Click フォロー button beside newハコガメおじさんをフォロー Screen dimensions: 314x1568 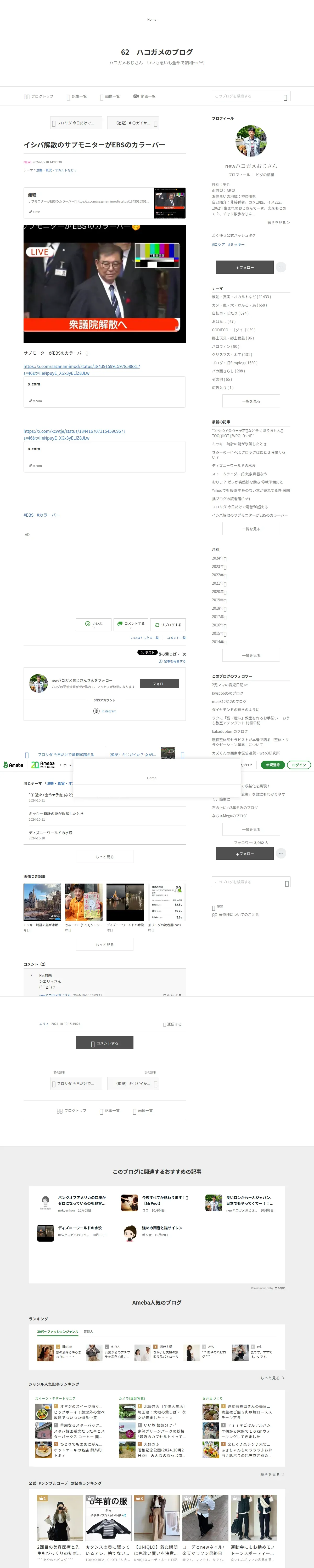160,684
